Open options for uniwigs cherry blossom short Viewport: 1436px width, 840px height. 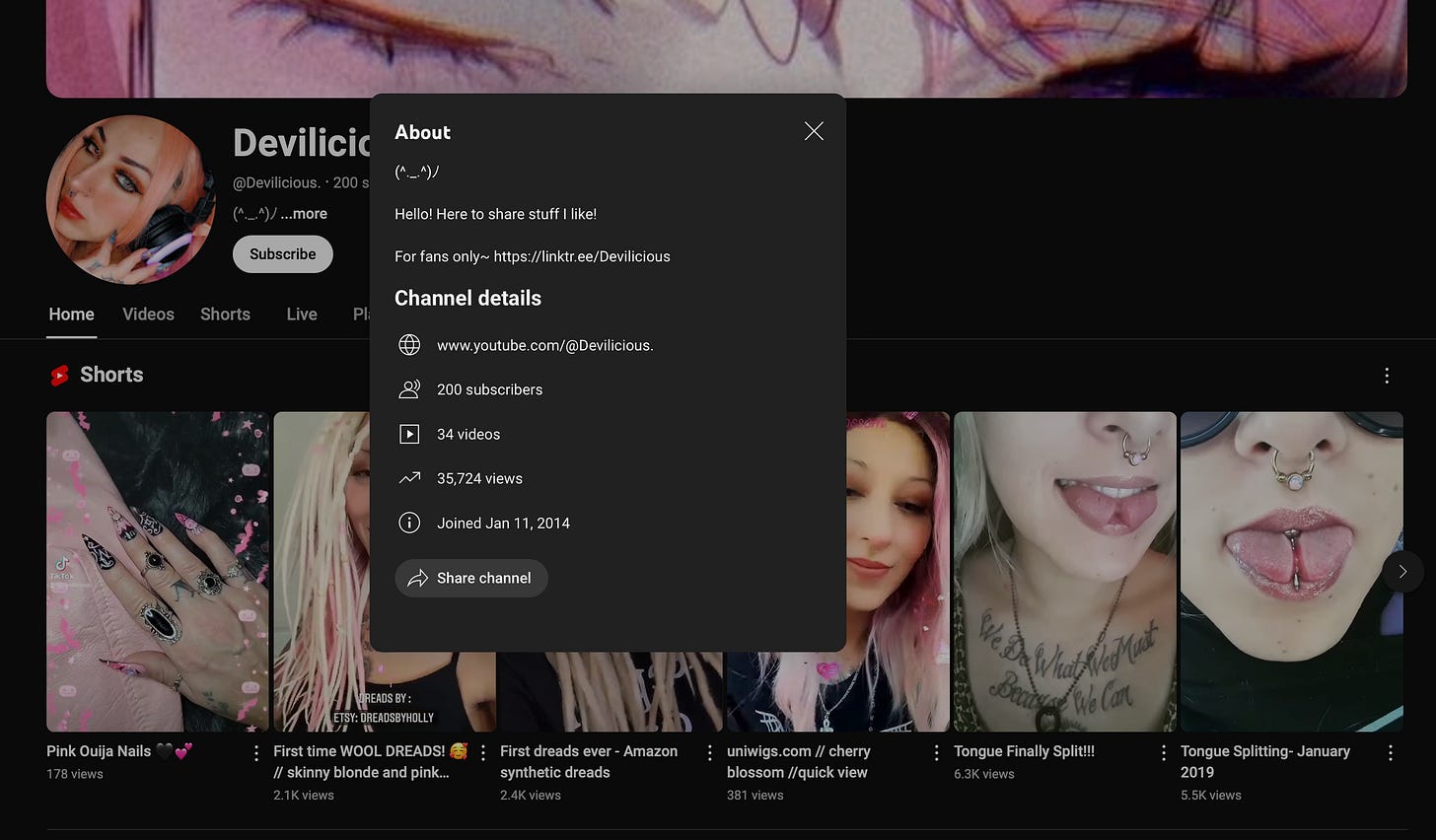937,753
